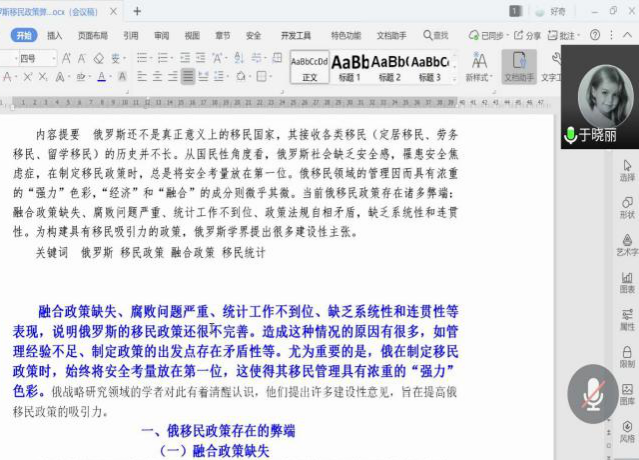Collapse the ribbon with the chevron

coord(627,35)
